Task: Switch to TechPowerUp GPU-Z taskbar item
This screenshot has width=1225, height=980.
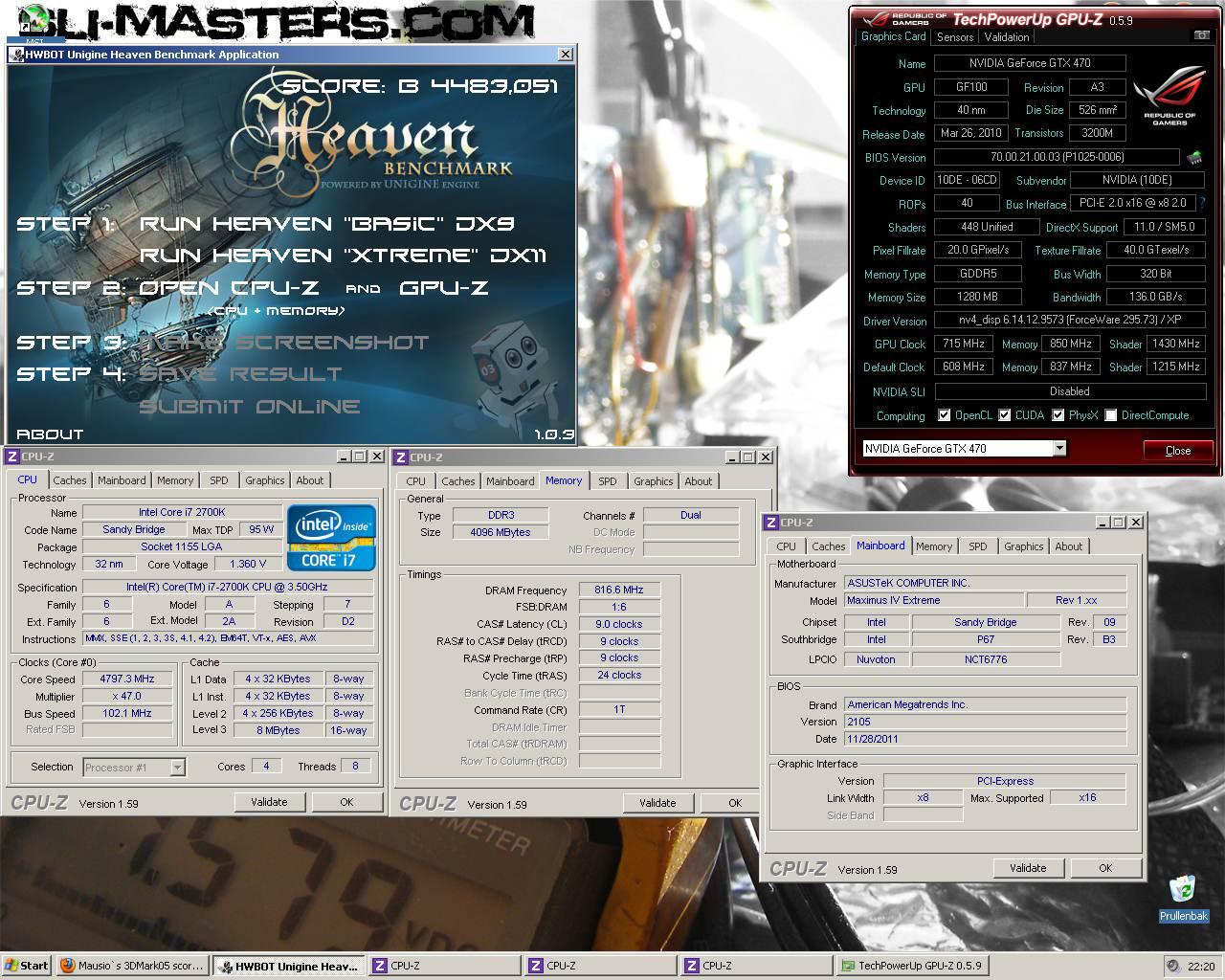Action: [x=915, y=966]
